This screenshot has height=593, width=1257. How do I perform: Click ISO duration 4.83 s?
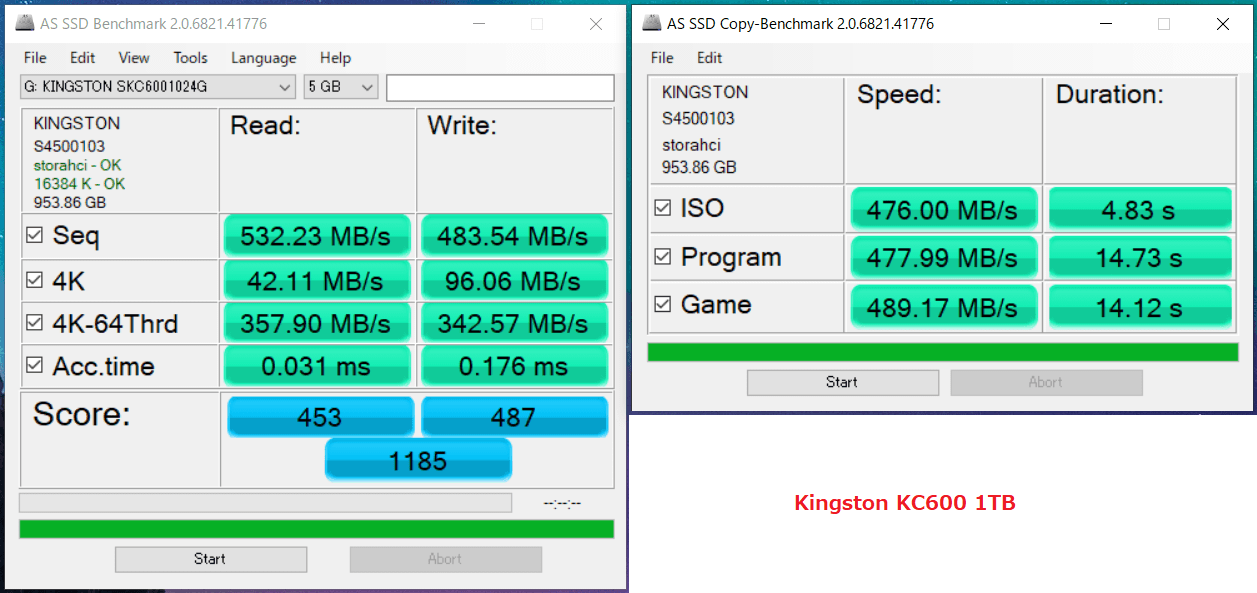(1139, 210)
